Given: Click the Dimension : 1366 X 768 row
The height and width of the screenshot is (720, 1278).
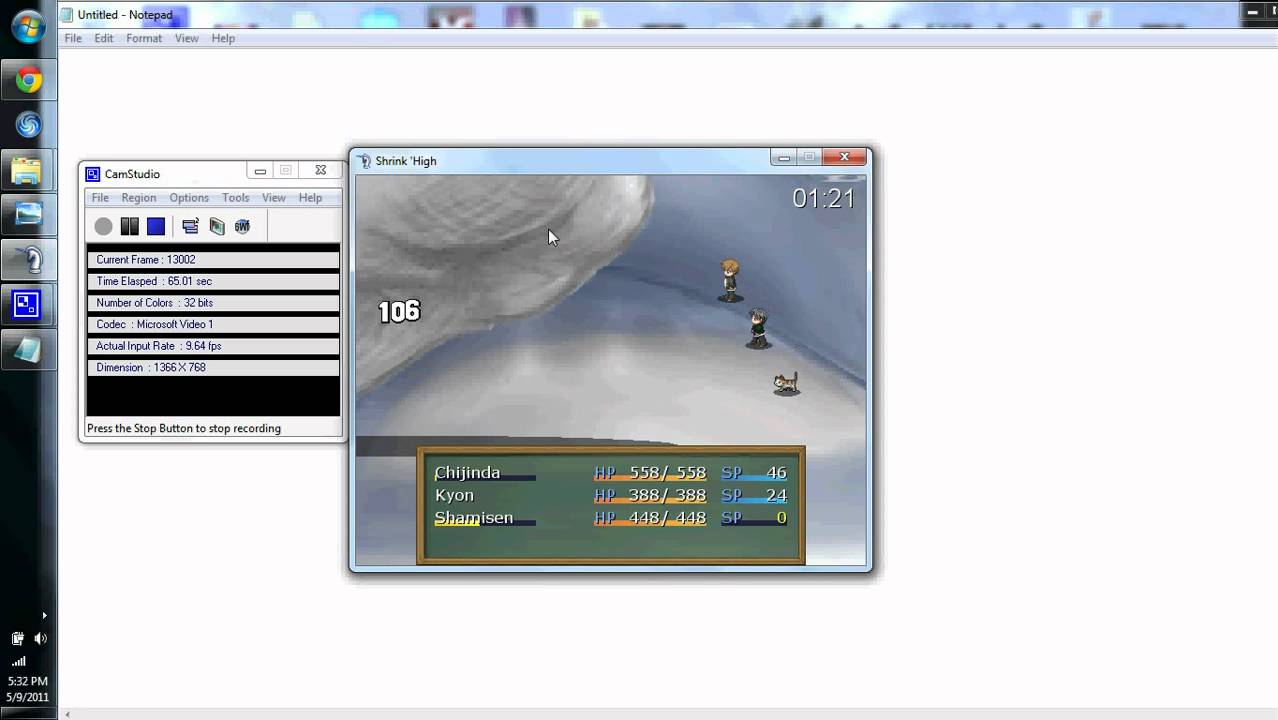Looking at the screenshot, I should [213, 368].
